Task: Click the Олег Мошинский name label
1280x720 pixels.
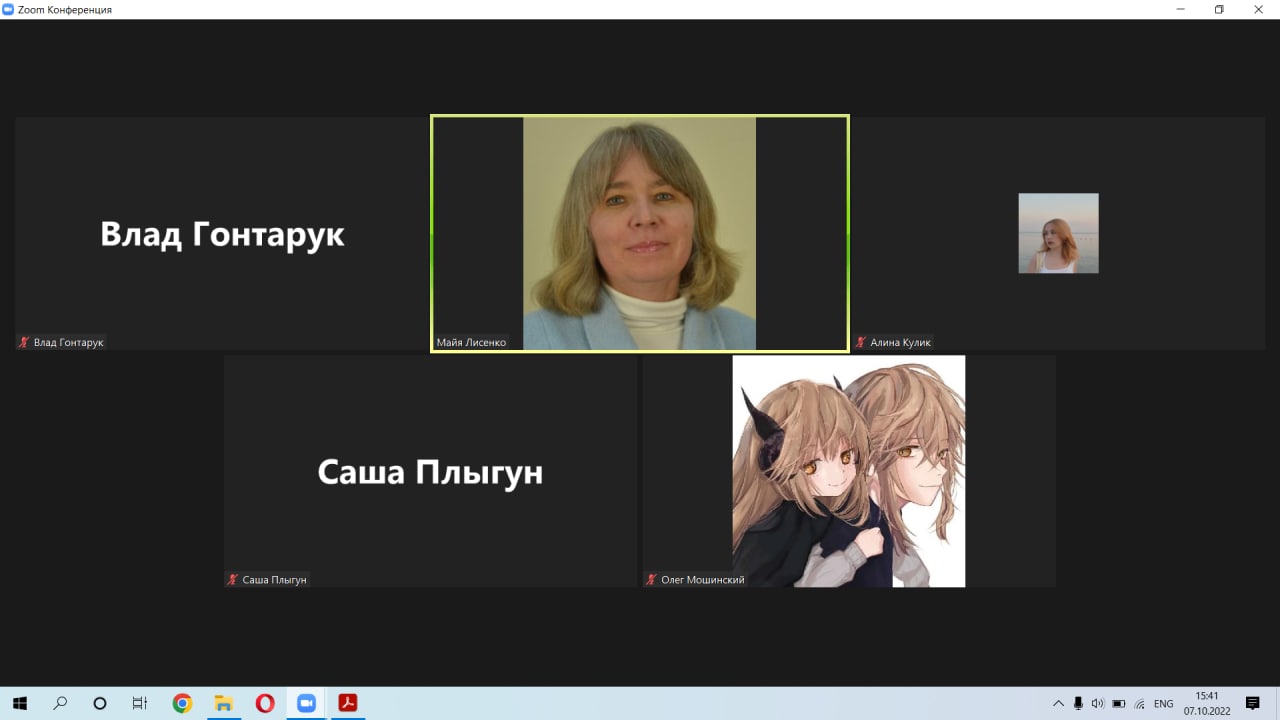Action: pos(703,579)
